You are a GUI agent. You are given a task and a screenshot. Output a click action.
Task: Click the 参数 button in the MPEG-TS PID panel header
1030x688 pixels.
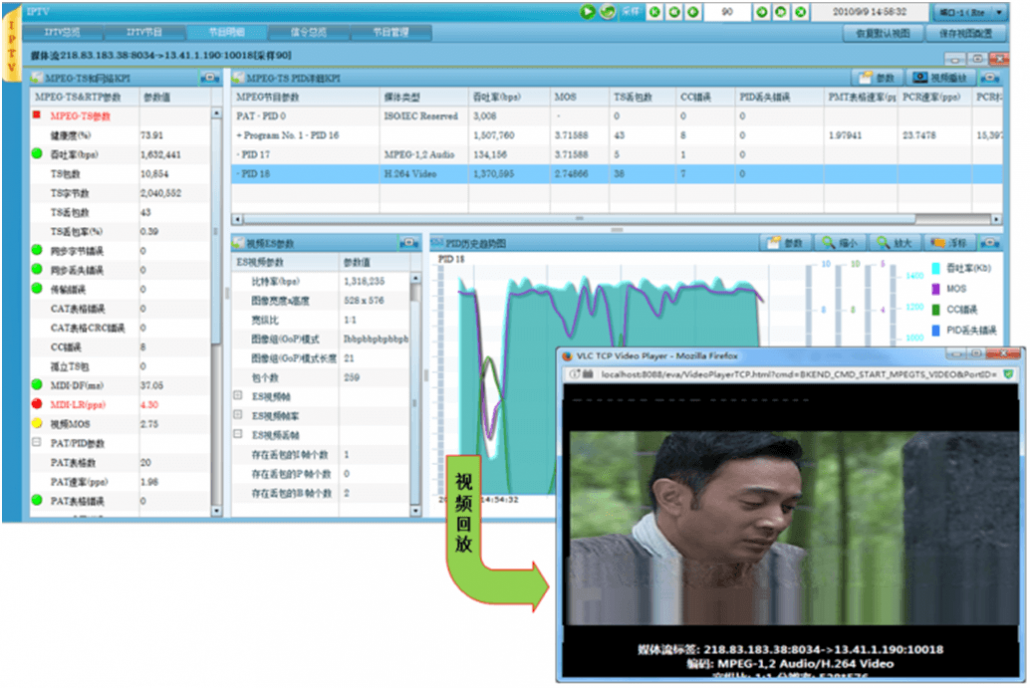click(x=876, y=78)
